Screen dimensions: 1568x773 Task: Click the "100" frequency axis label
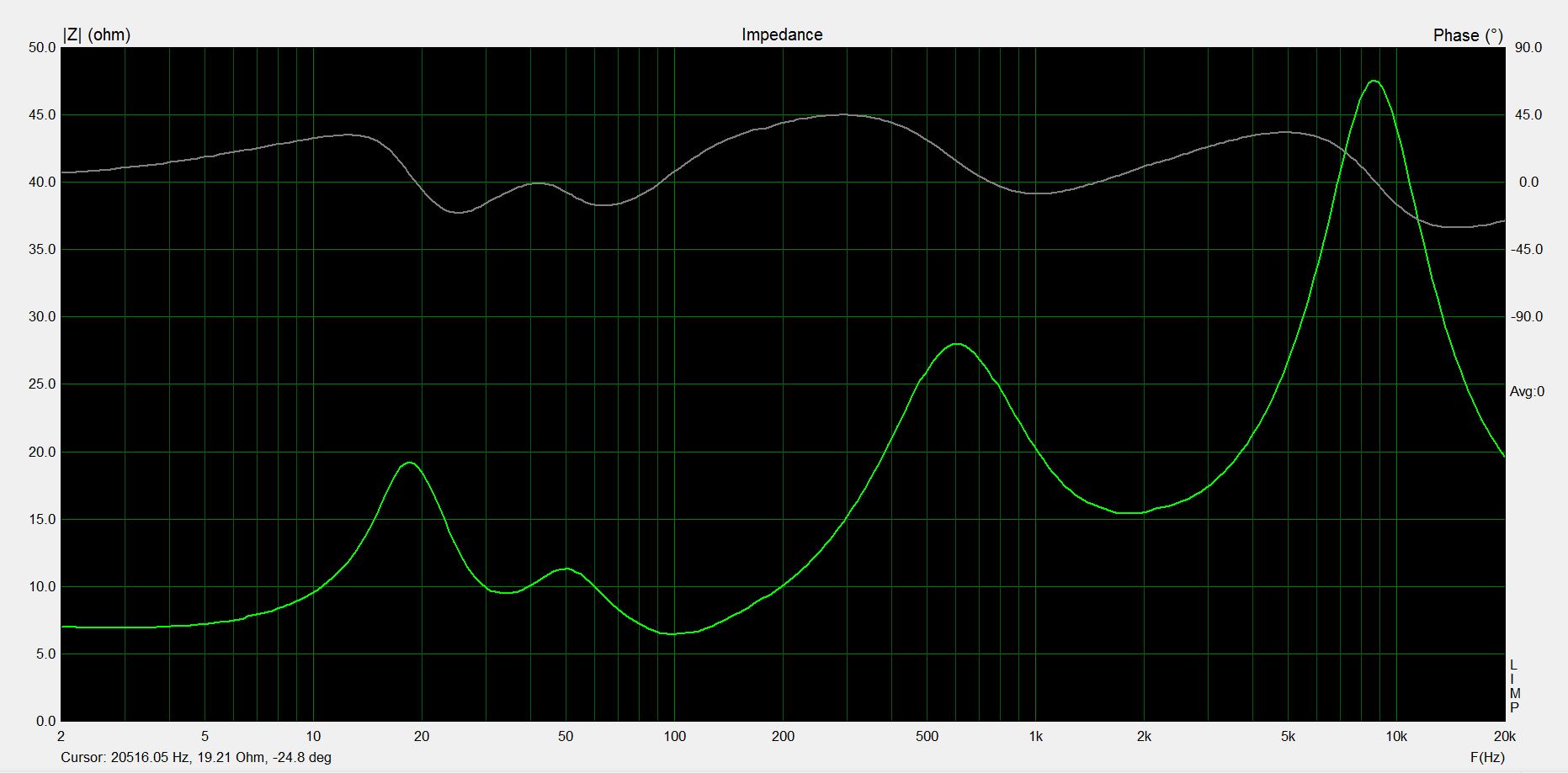(x=674, y=737)
